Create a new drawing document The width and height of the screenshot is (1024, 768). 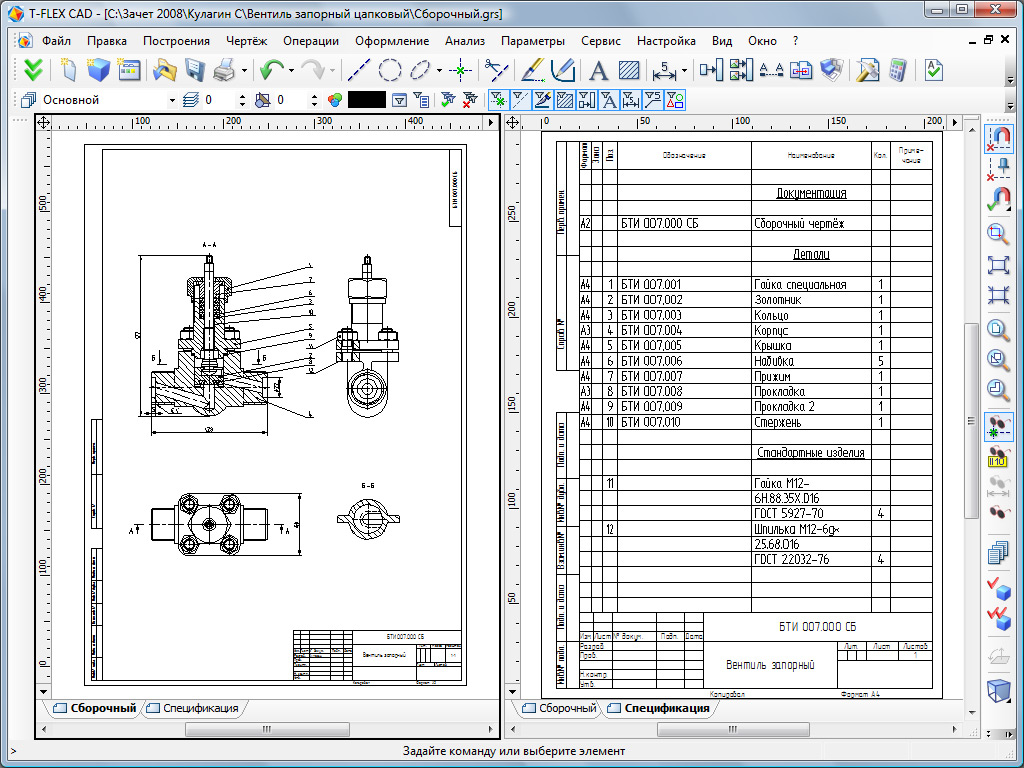pos(69,70)
